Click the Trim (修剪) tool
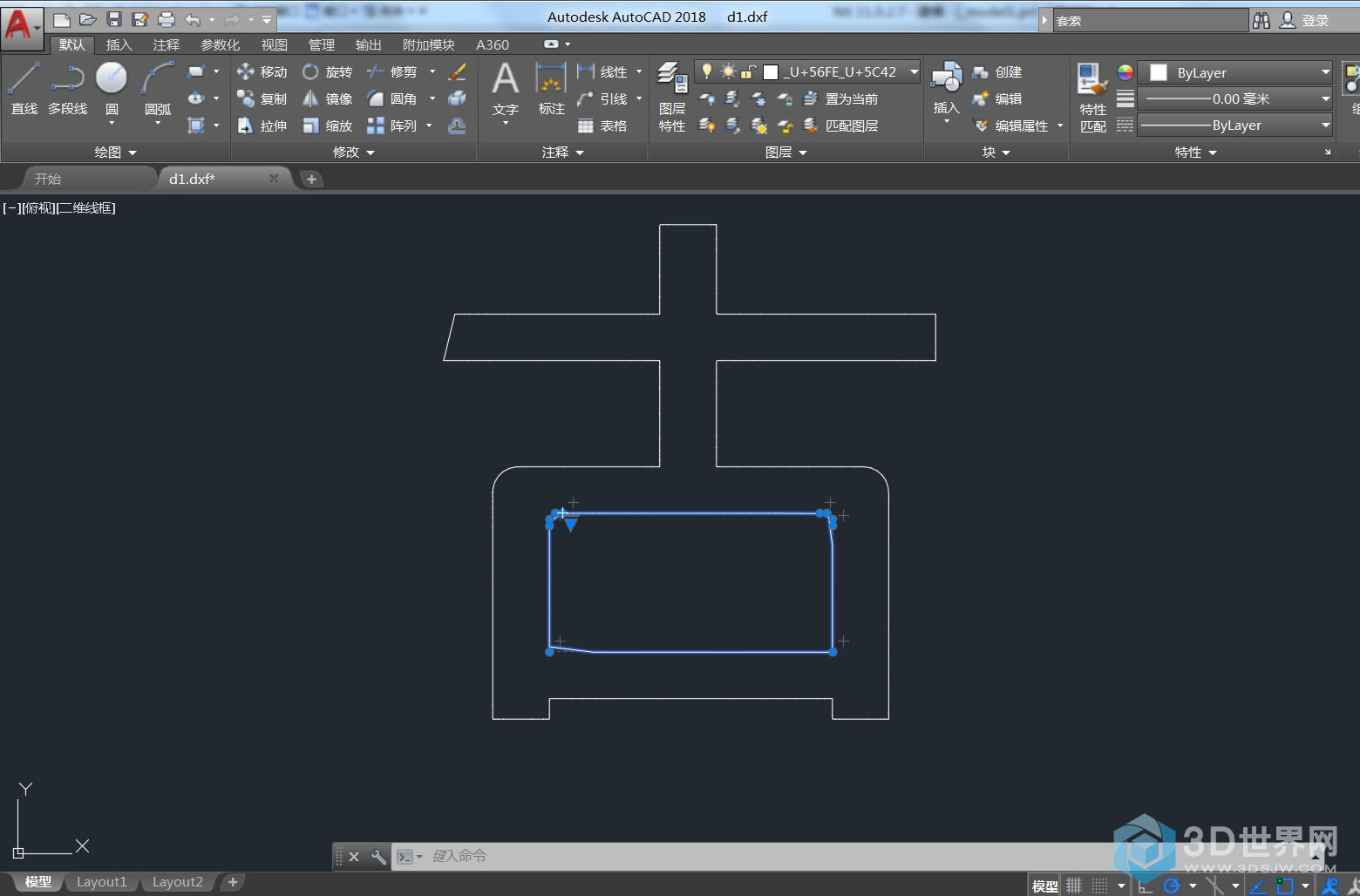This screenshot has height=896, width=1360. [391, 71]
